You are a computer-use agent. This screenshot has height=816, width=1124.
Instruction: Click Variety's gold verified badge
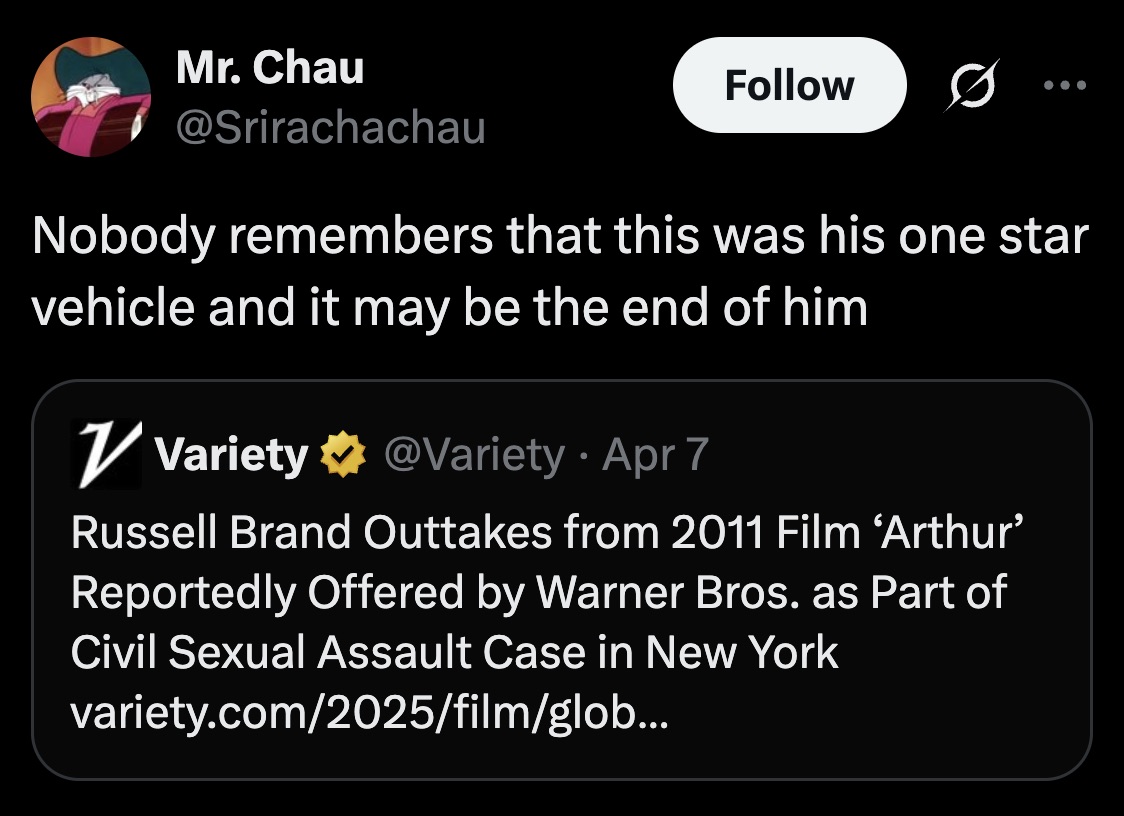click(342, 456)
